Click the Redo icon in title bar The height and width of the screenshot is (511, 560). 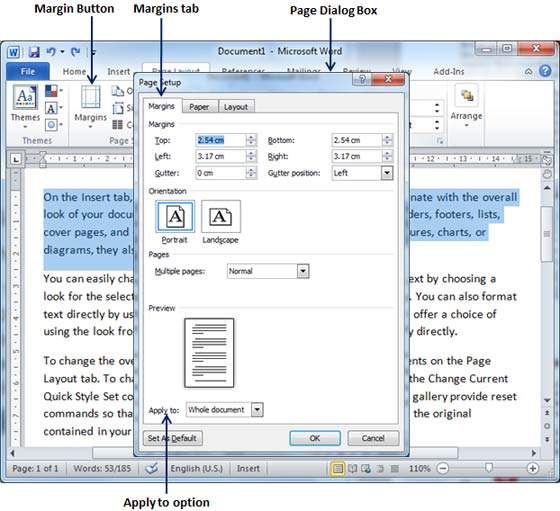75,52
